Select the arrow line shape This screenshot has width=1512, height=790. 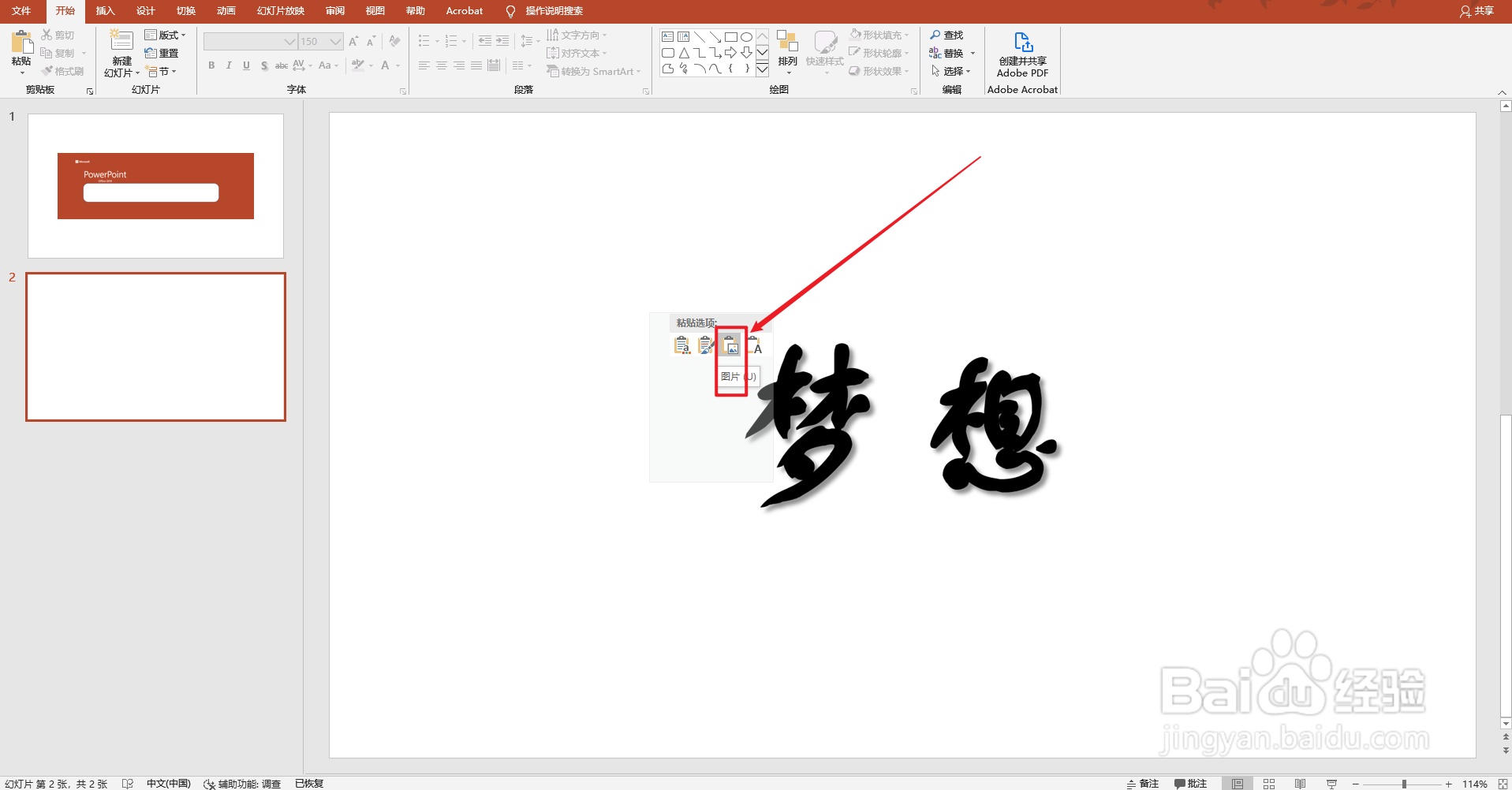pos(715,36)
